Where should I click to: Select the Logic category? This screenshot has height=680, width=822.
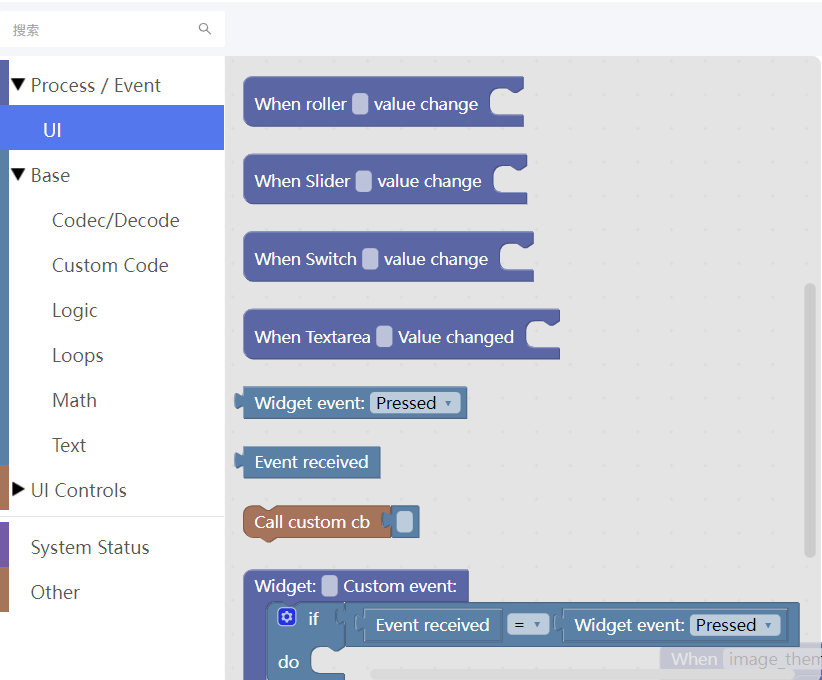click(74, 310)
